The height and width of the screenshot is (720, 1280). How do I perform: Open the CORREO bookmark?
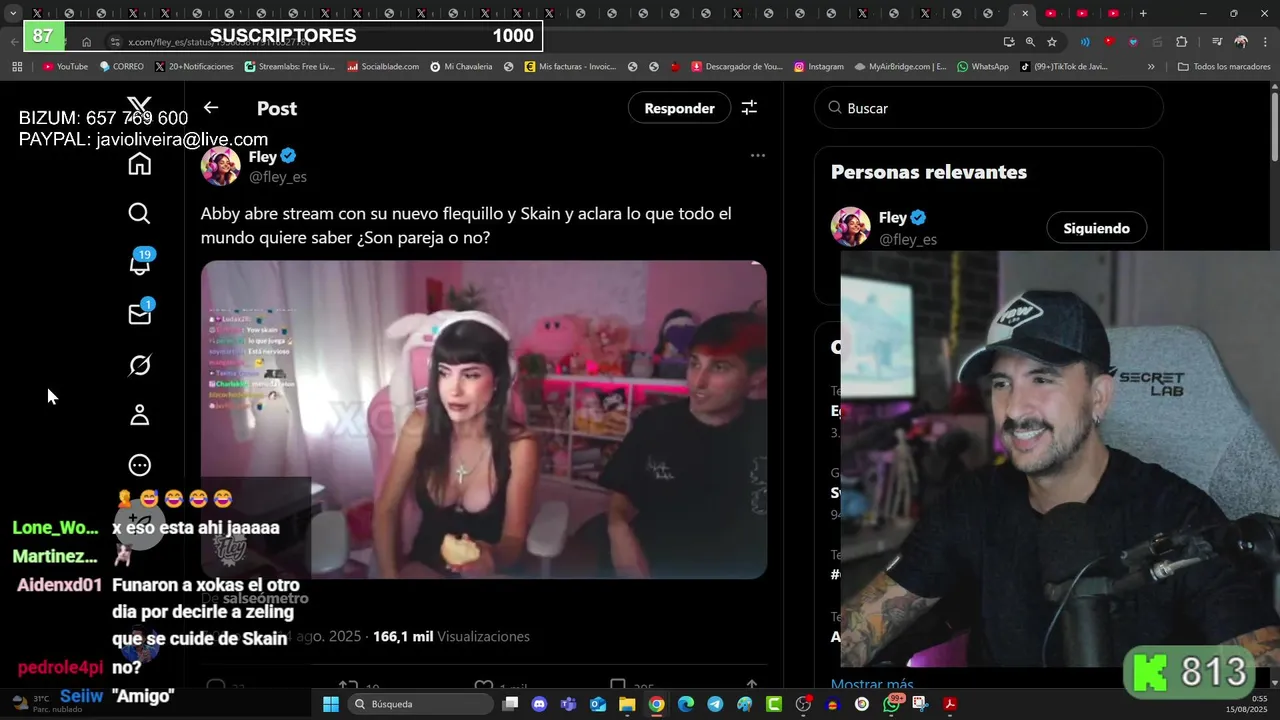(x=121, y=66)
